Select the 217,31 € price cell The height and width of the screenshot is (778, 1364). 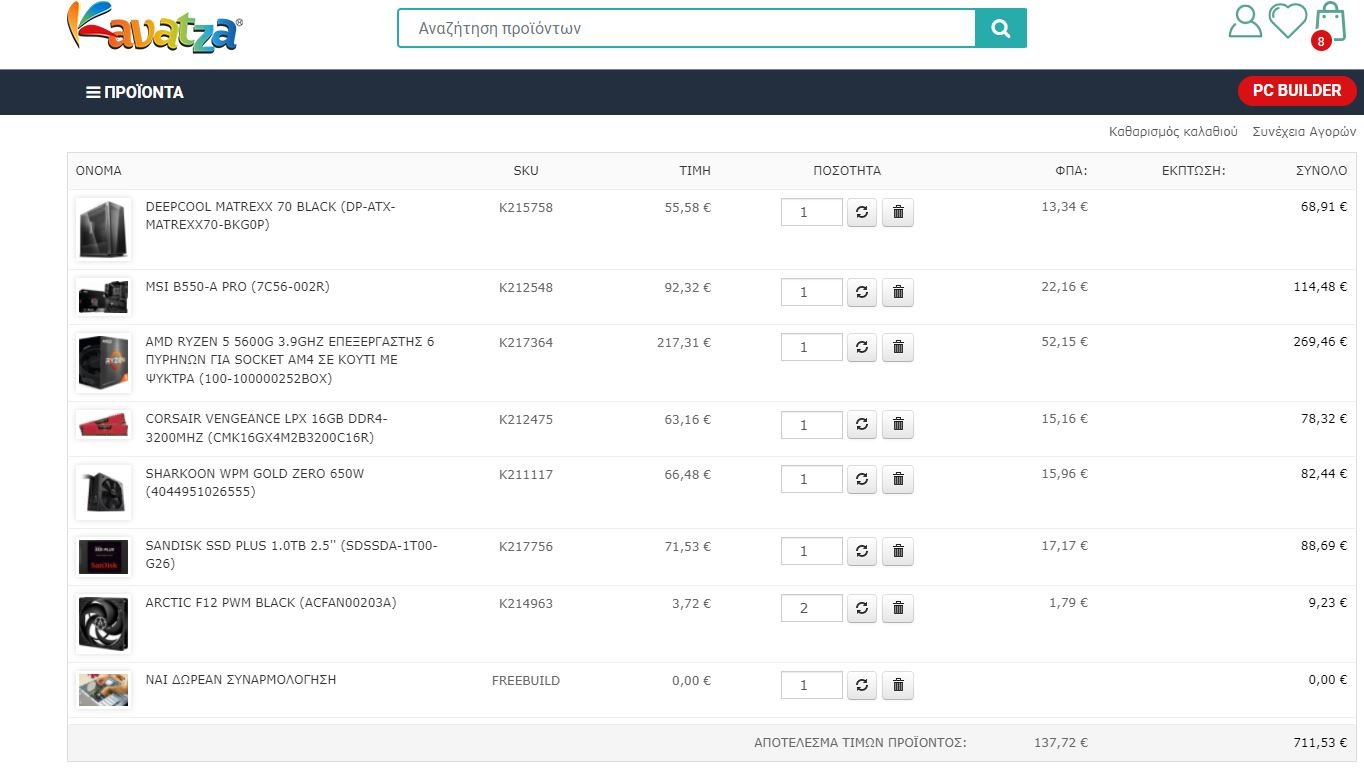click(x=684, y=342)
